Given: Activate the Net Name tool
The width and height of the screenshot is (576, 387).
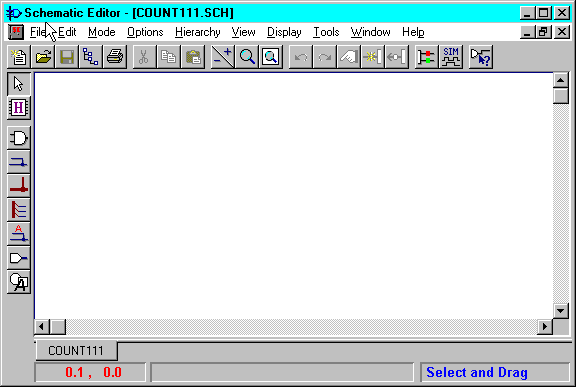Looking at the screenshot, I should [19, 234].
